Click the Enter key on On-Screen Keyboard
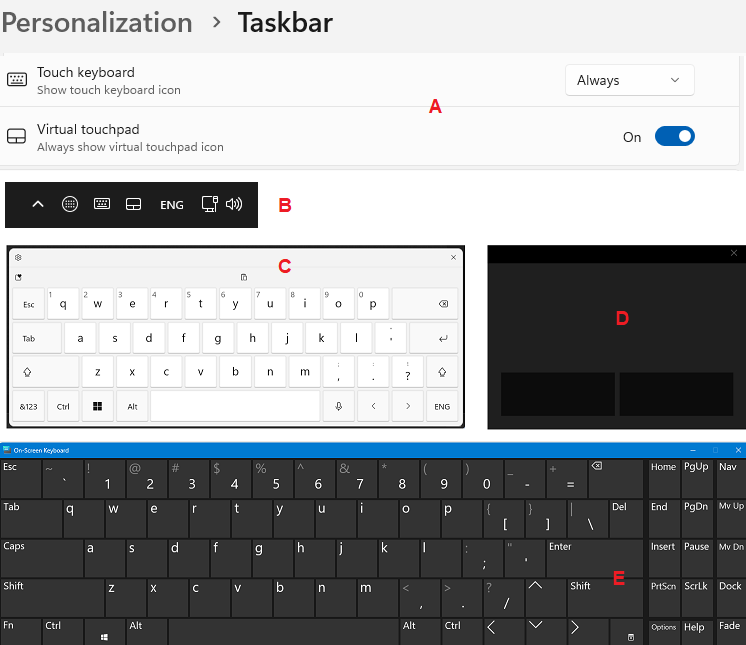Screen dimensions: 746x645 pos(594,558)
